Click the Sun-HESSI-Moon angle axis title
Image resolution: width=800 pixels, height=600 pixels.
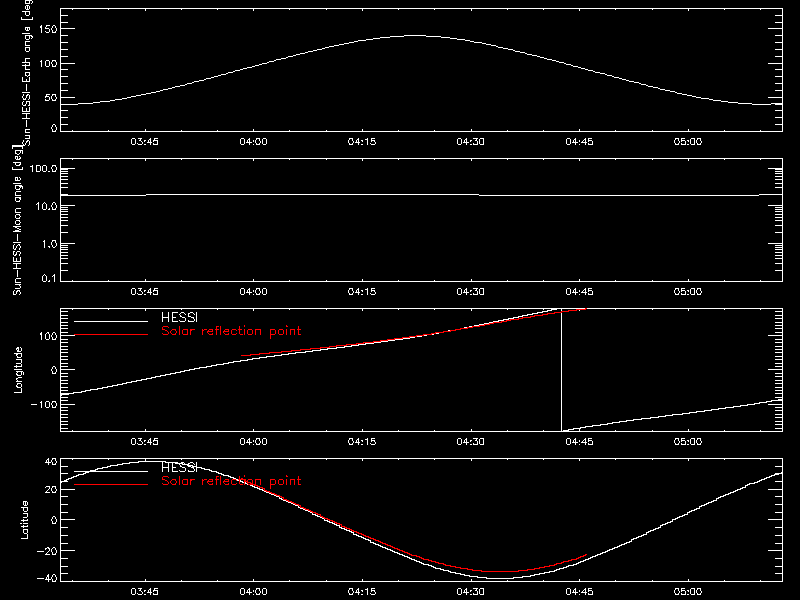(17, 220)
